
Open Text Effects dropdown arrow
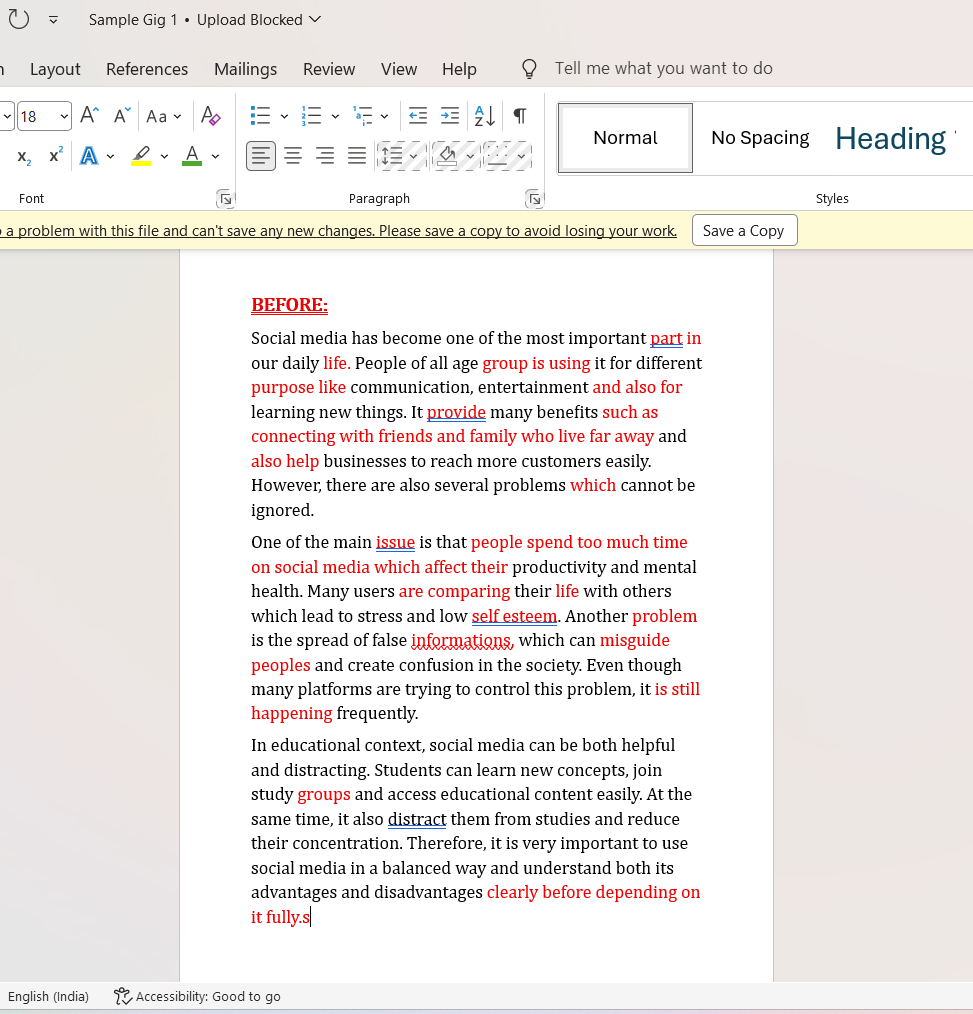(110, 156)
